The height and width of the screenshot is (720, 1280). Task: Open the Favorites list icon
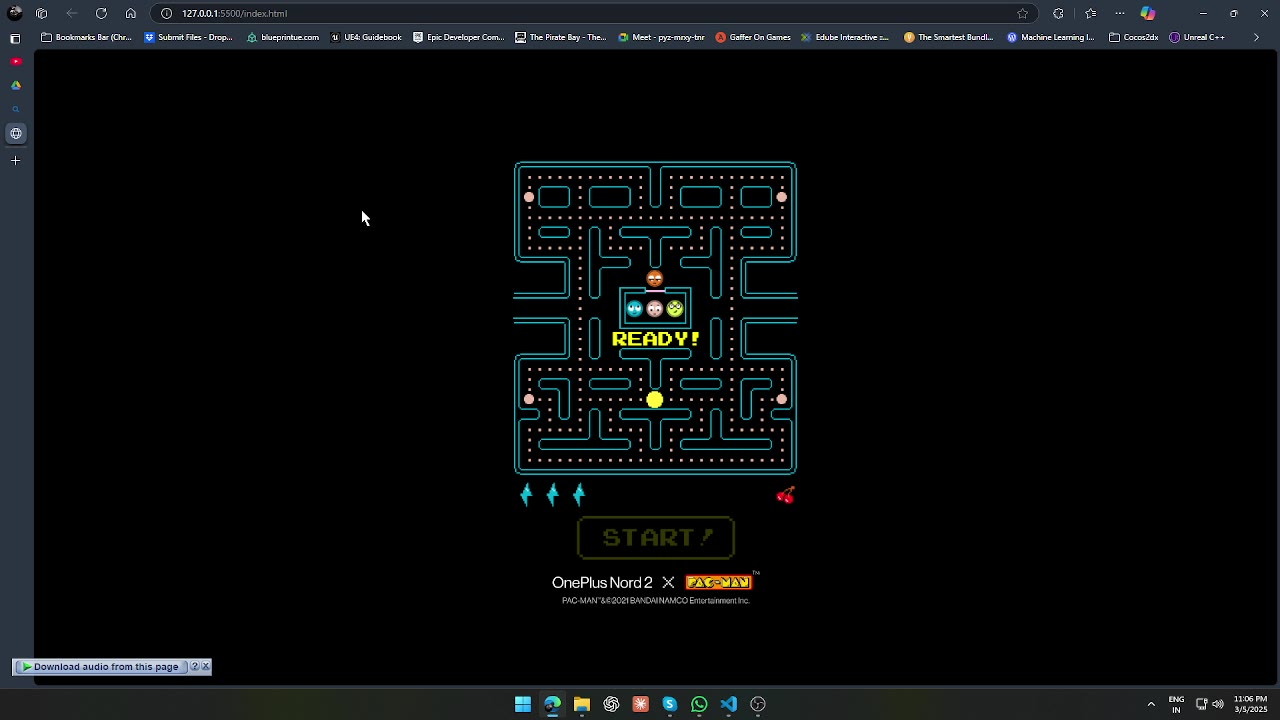(1090, 13)
